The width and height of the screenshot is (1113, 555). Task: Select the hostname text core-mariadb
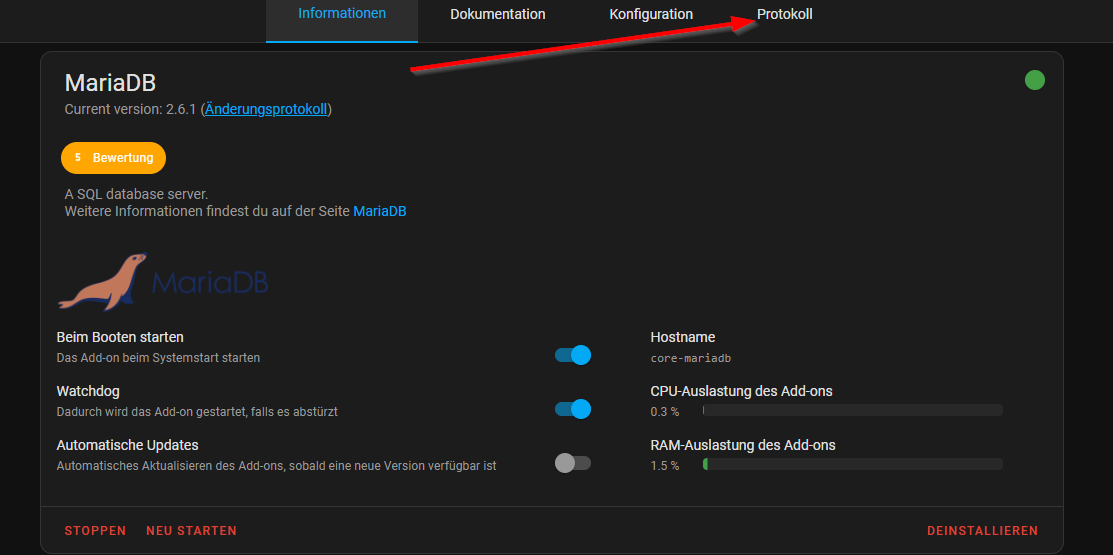tap(691, 358)
